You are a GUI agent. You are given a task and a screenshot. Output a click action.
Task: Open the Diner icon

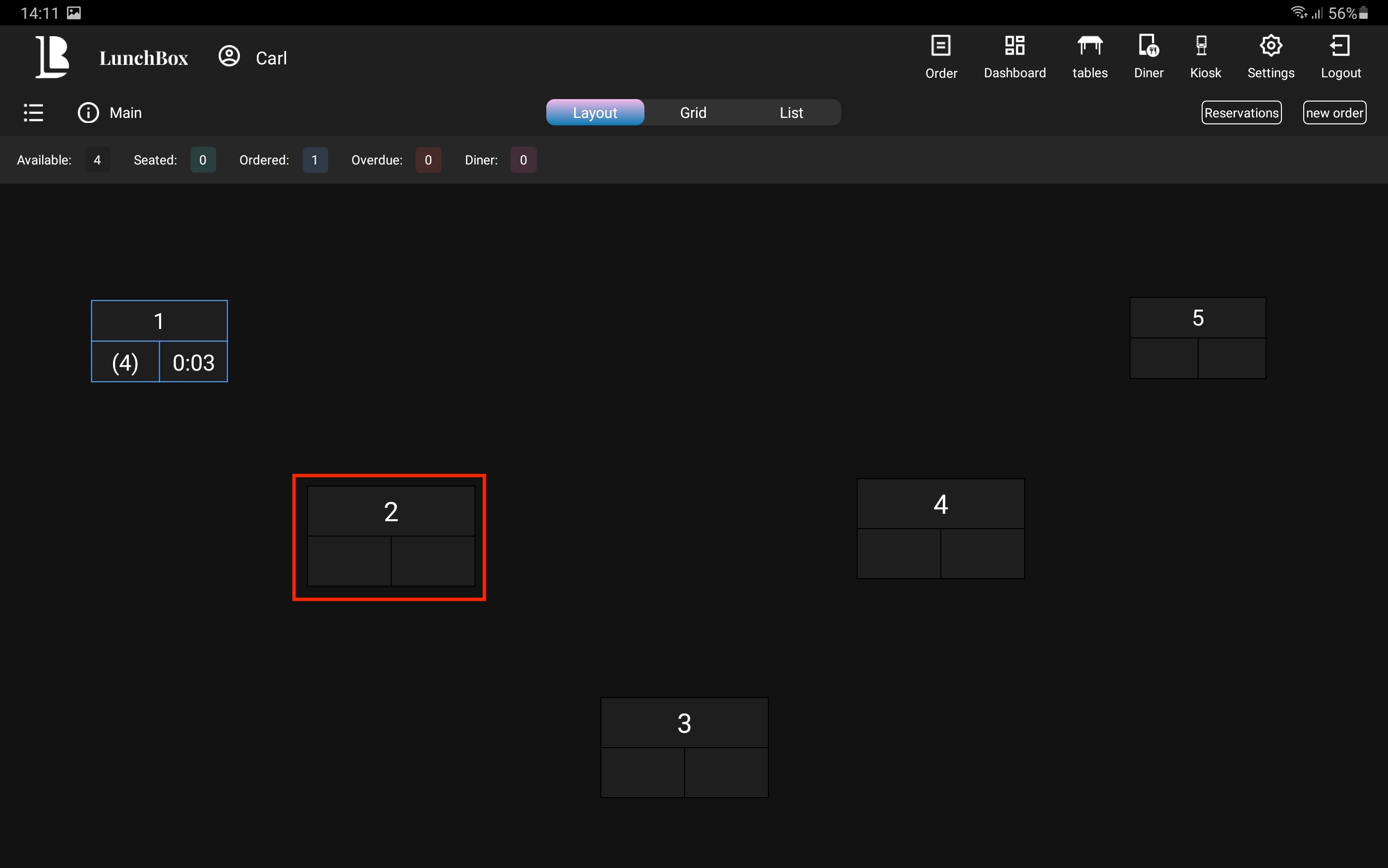pyautogui.click(x=1149, y=46)
